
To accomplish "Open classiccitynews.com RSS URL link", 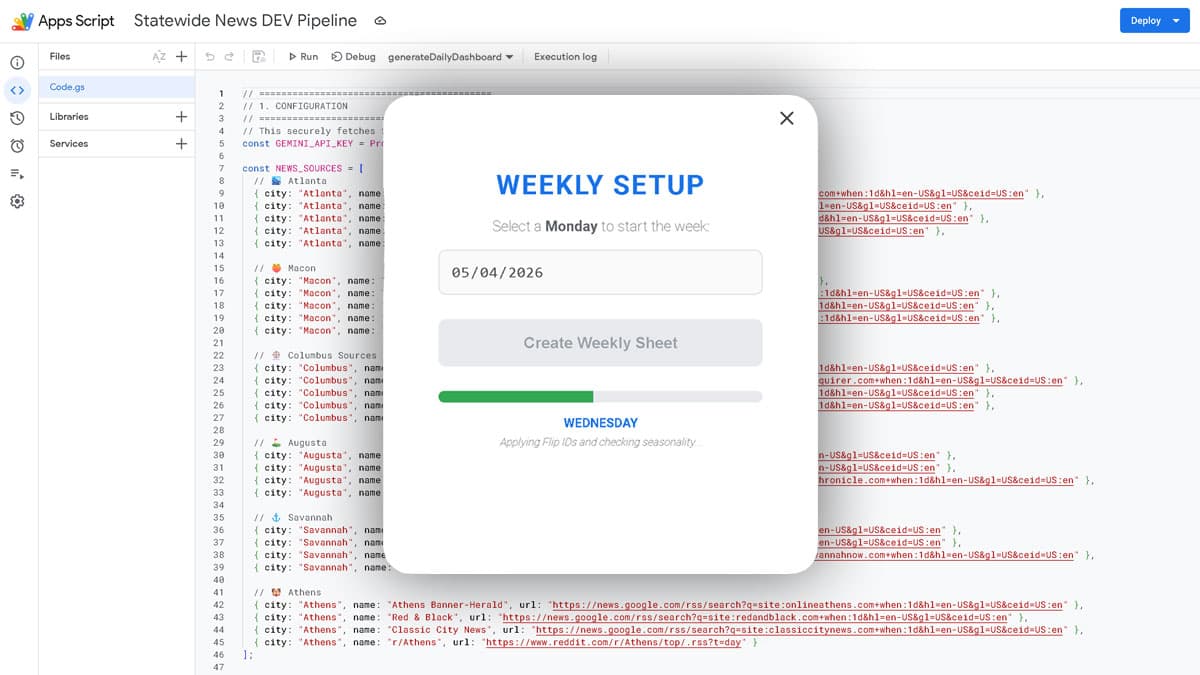I will (x=799, y=630).
